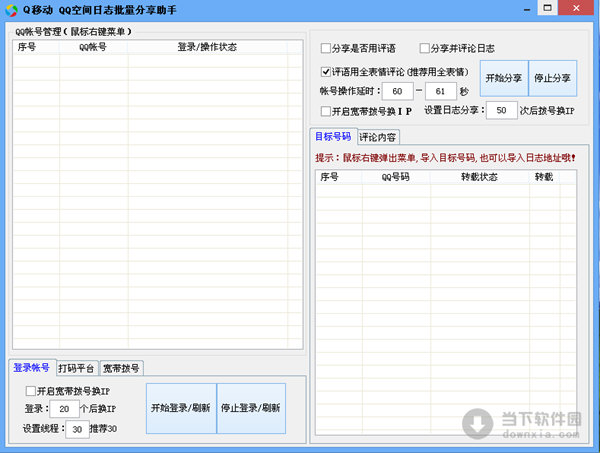Click the 开始登录/刷新 button
This screenshot has height=453, width=600.
pyautogui.click(x=180, y=408)
